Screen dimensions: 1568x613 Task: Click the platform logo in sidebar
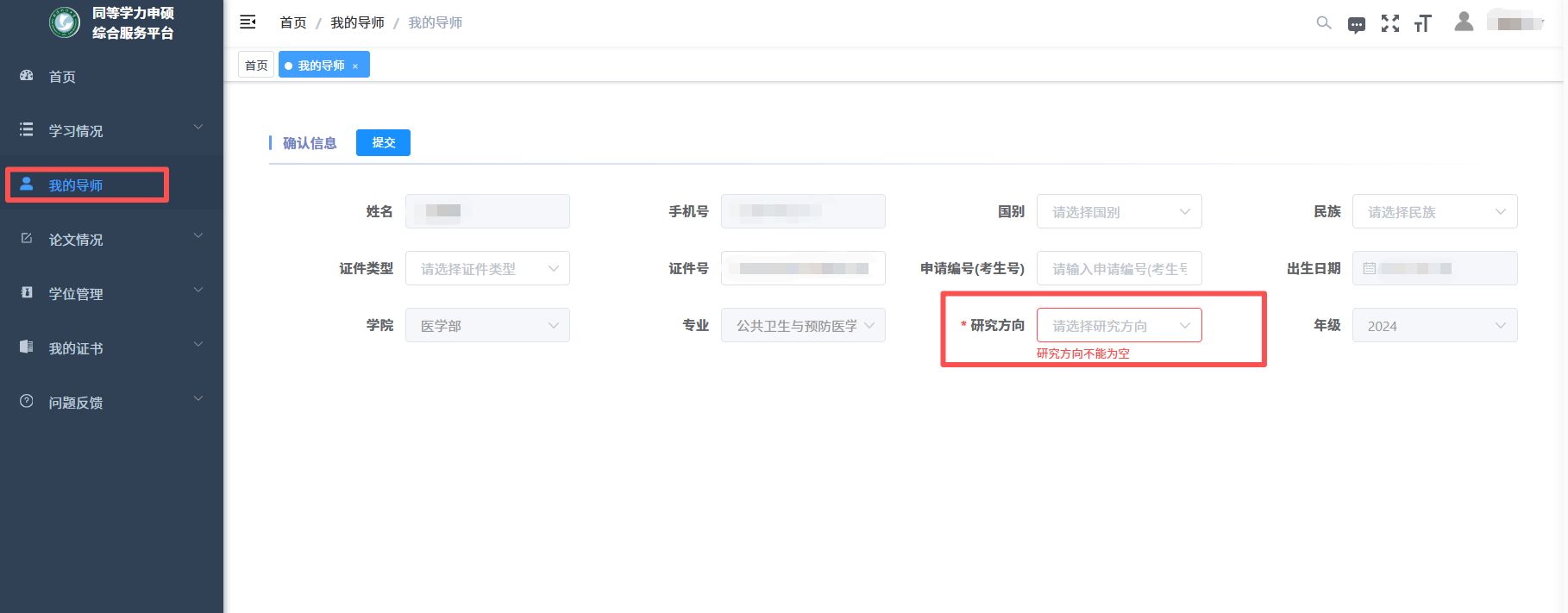point(65,22)
